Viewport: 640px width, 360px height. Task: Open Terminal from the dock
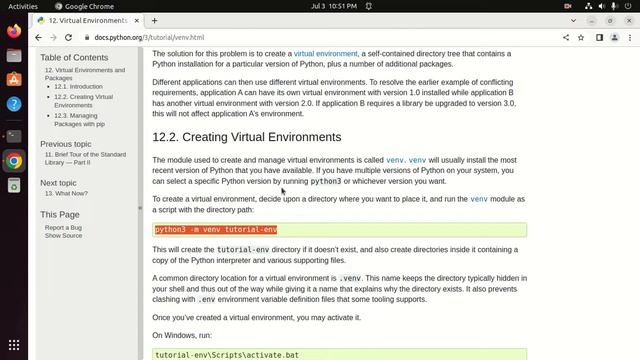coord(14,136)
